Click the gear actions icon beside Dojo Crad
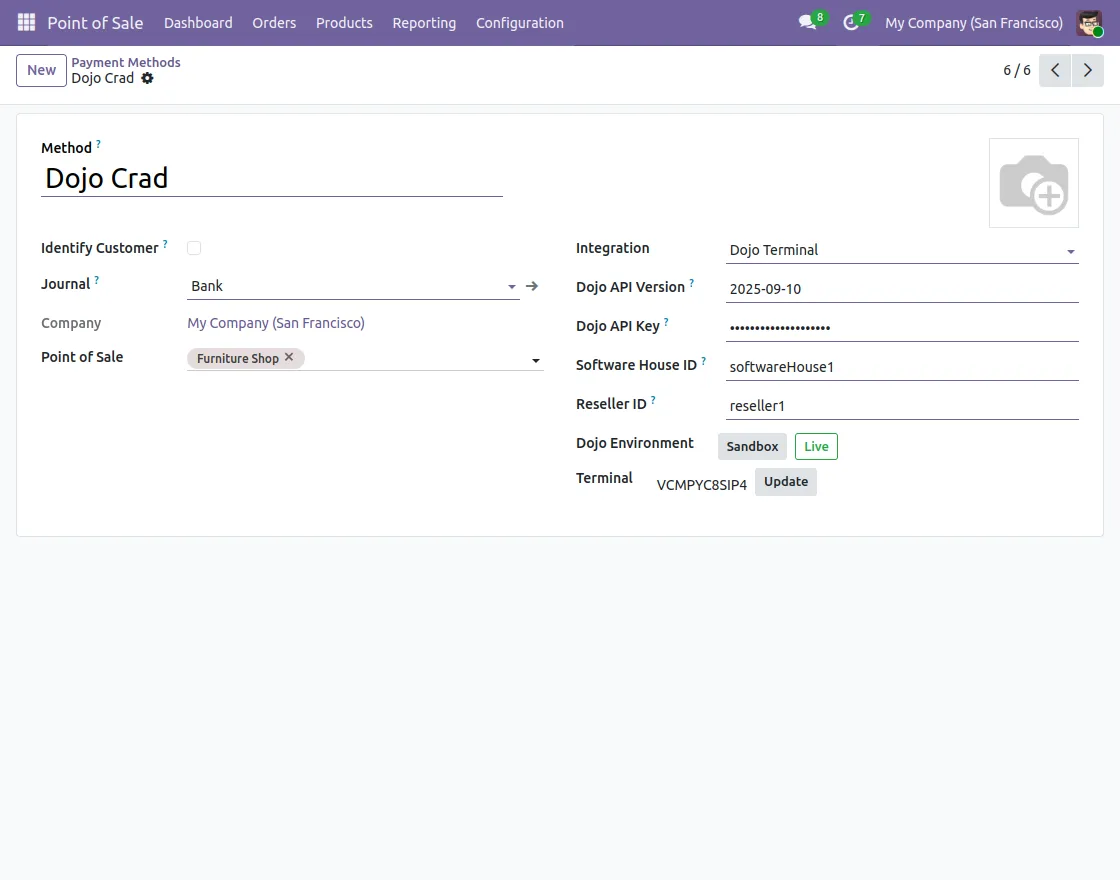This screenshot has height=880, width=1120. point(147,78)
